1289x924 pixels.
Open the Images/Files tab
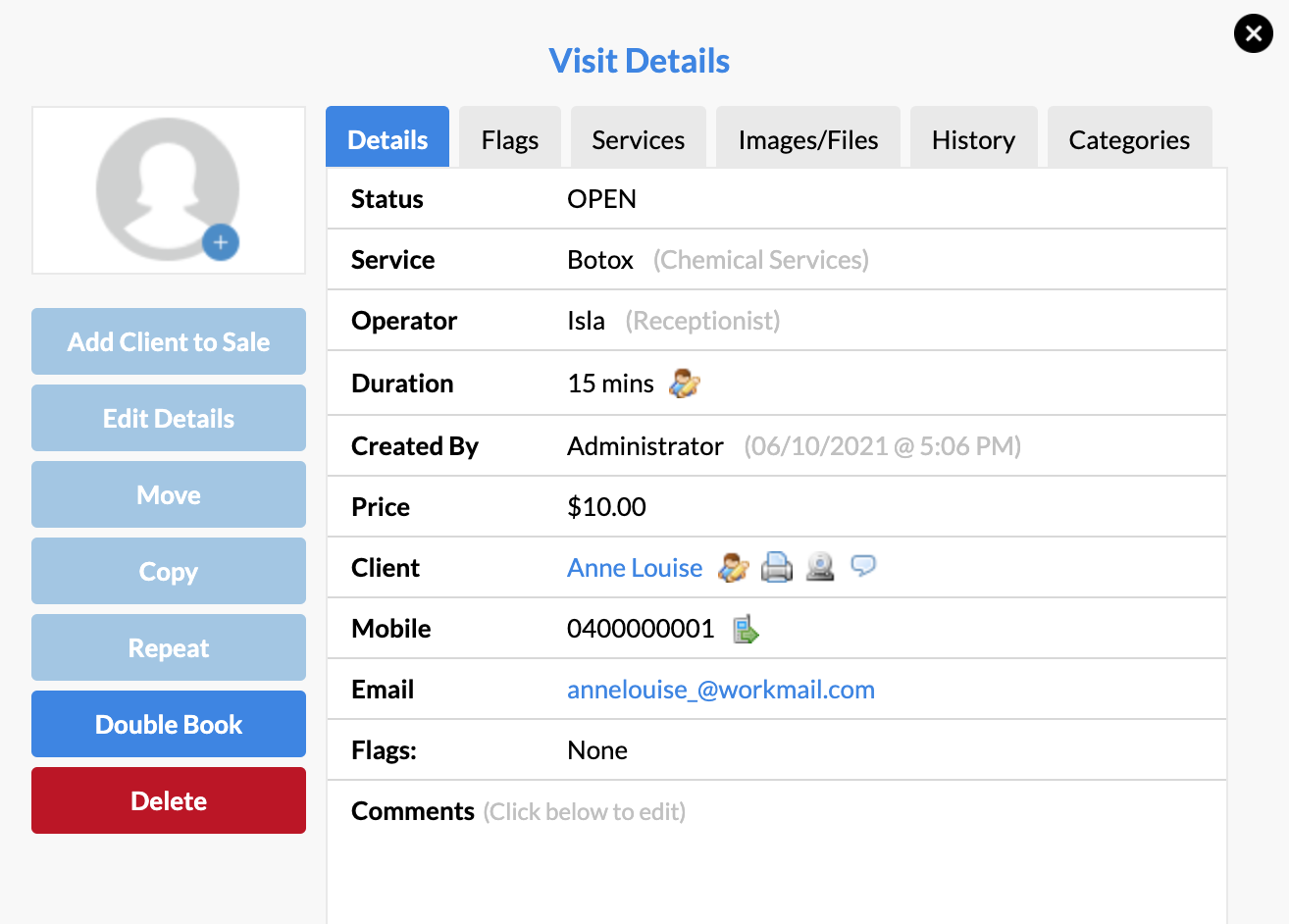coord(808,137)
